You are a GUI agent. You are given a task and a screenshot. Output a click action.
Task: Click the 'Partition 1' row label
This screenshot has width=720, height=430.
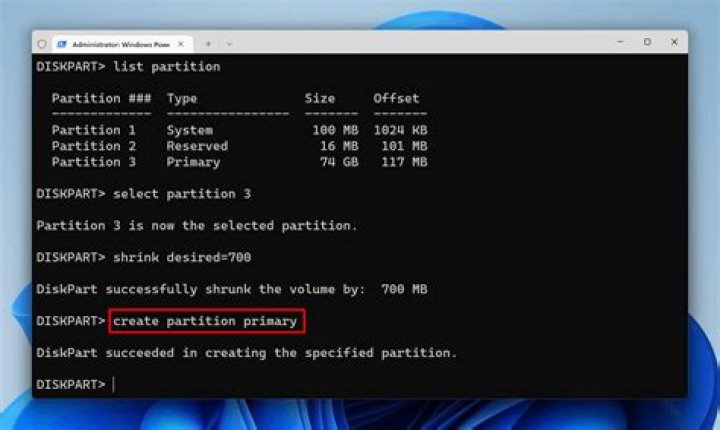pos(94,130)
